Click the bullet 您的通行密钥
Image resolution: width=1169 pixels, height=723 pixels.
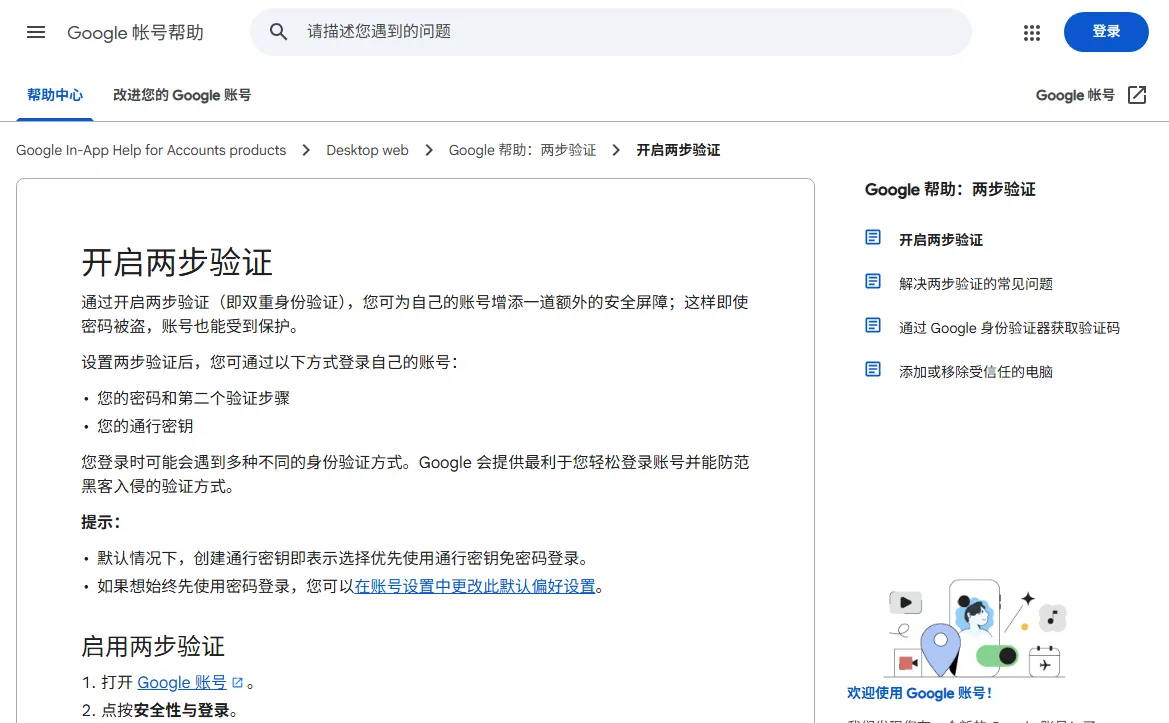[x=145, y=426]
